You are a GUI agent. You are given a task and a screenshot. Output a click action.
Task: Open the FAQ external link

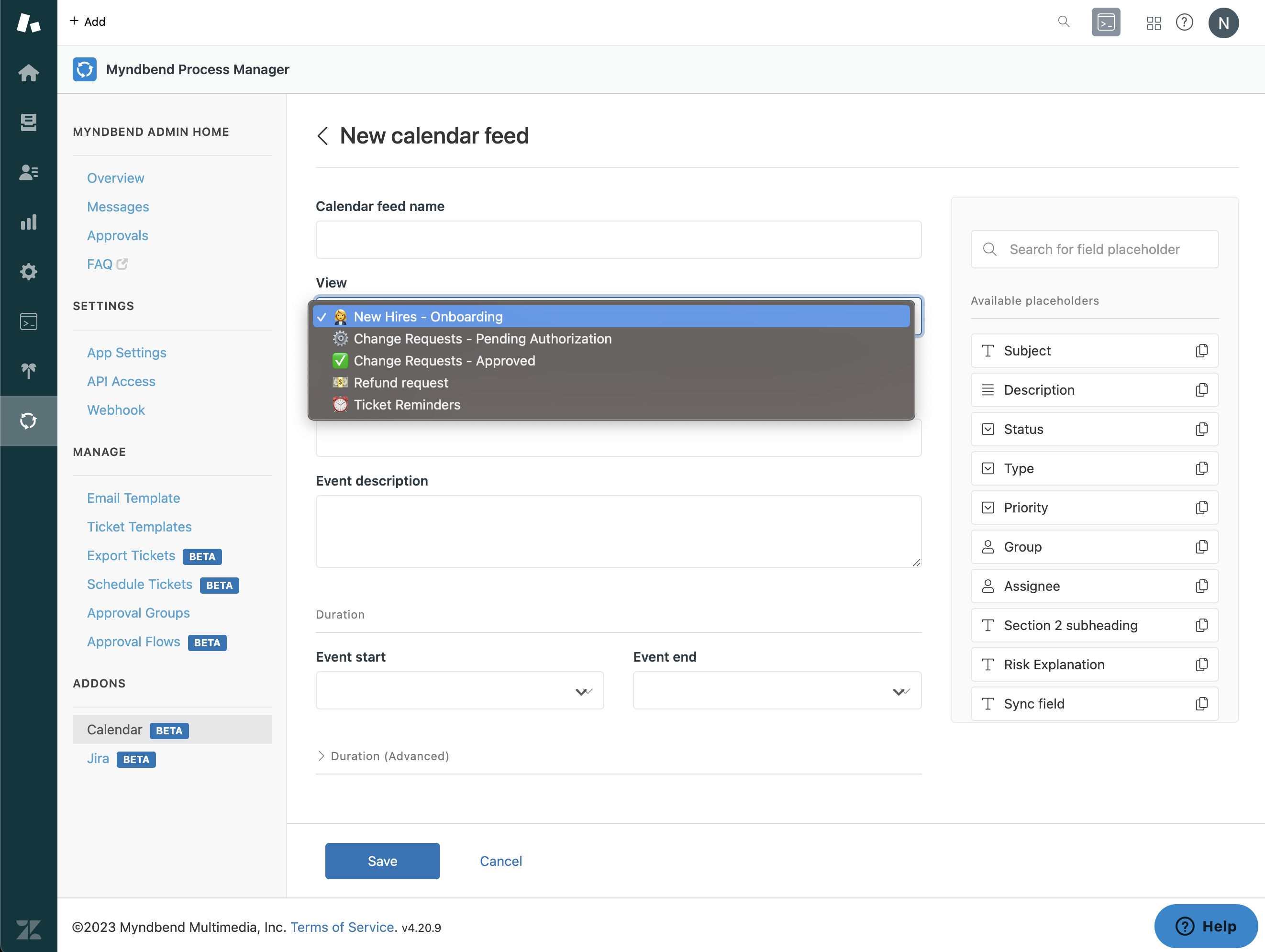[x=107, y=264]
